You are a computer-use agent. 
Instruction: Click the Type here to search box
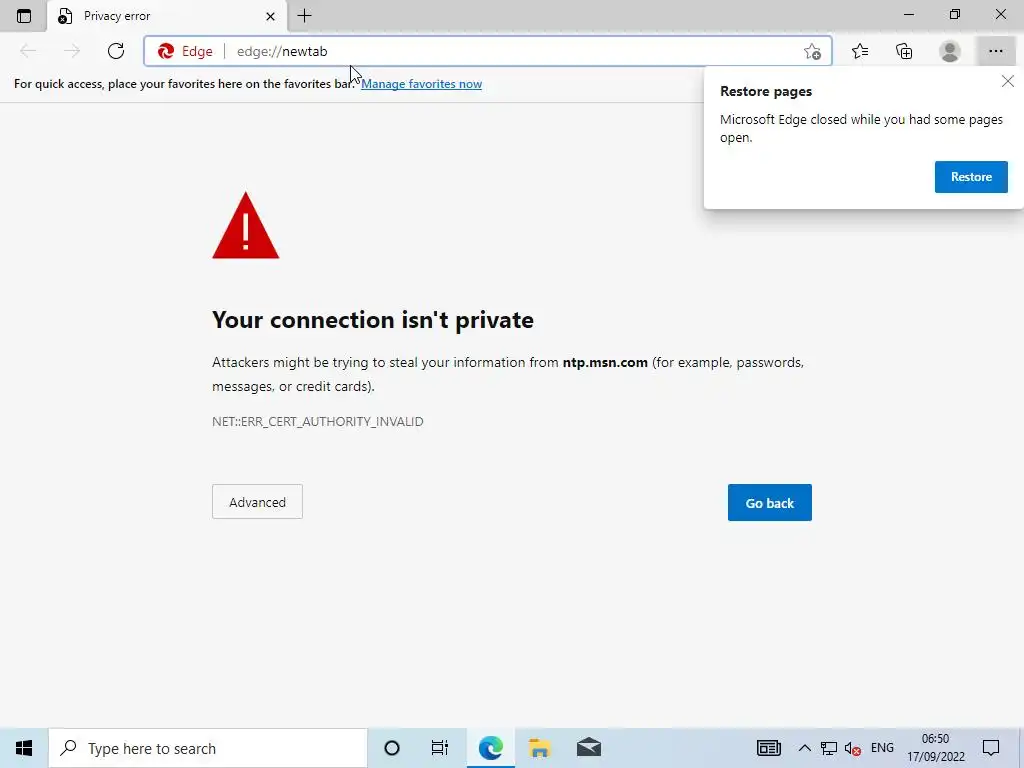[x=208, y=748]
